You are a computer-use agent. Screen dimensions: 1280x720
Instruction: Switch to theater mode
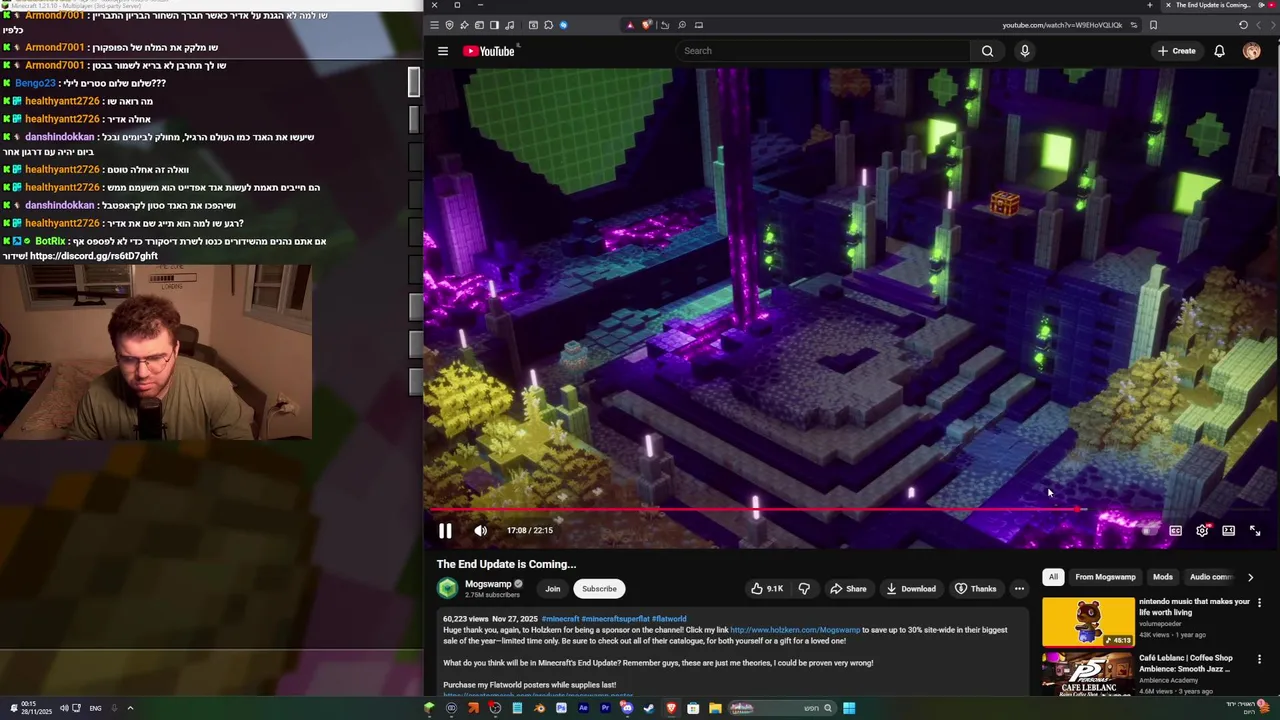(1229, 531)
